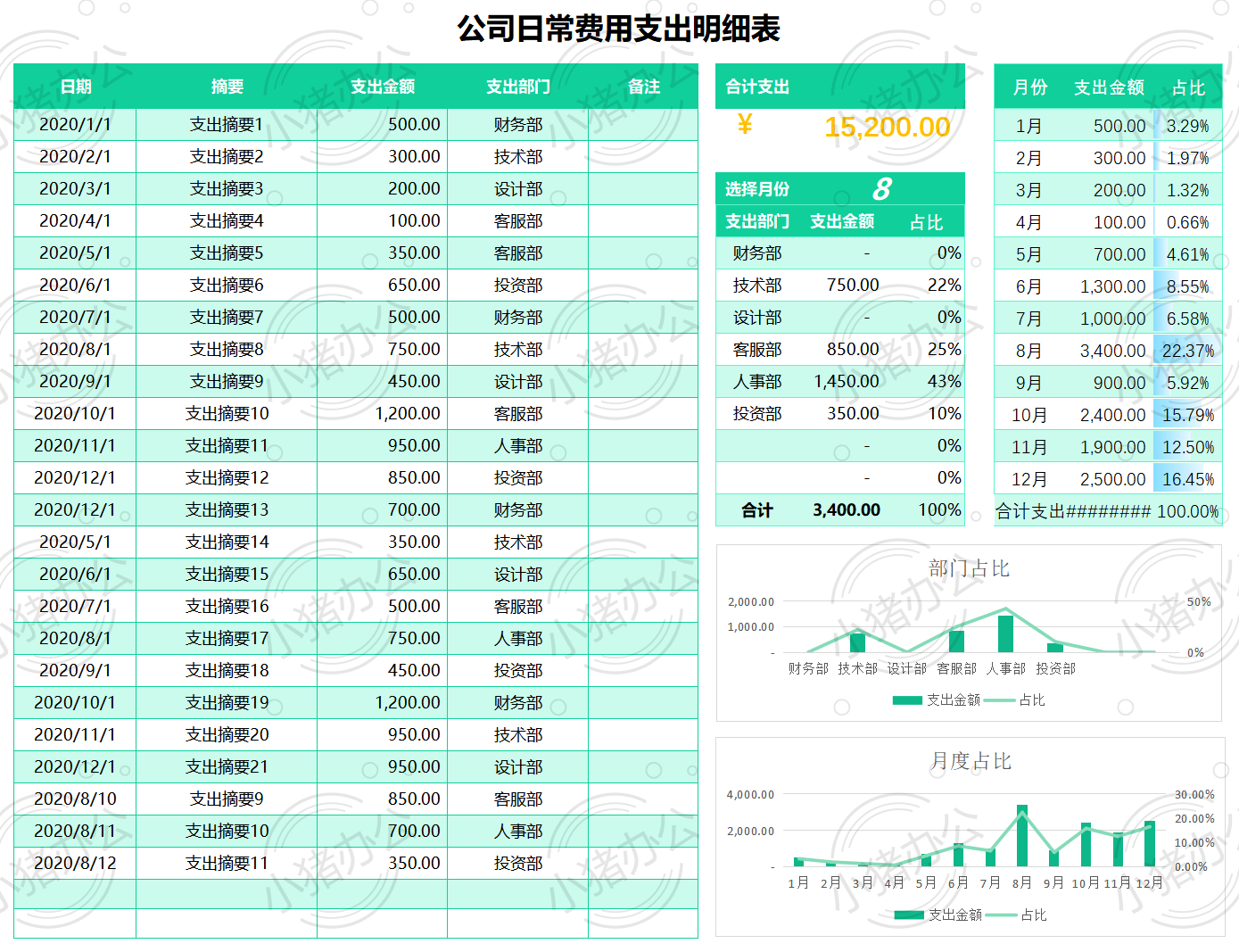Click the 日期 column header
Viewport: 1239px width, 952px height.
click(x=76, y=87)
